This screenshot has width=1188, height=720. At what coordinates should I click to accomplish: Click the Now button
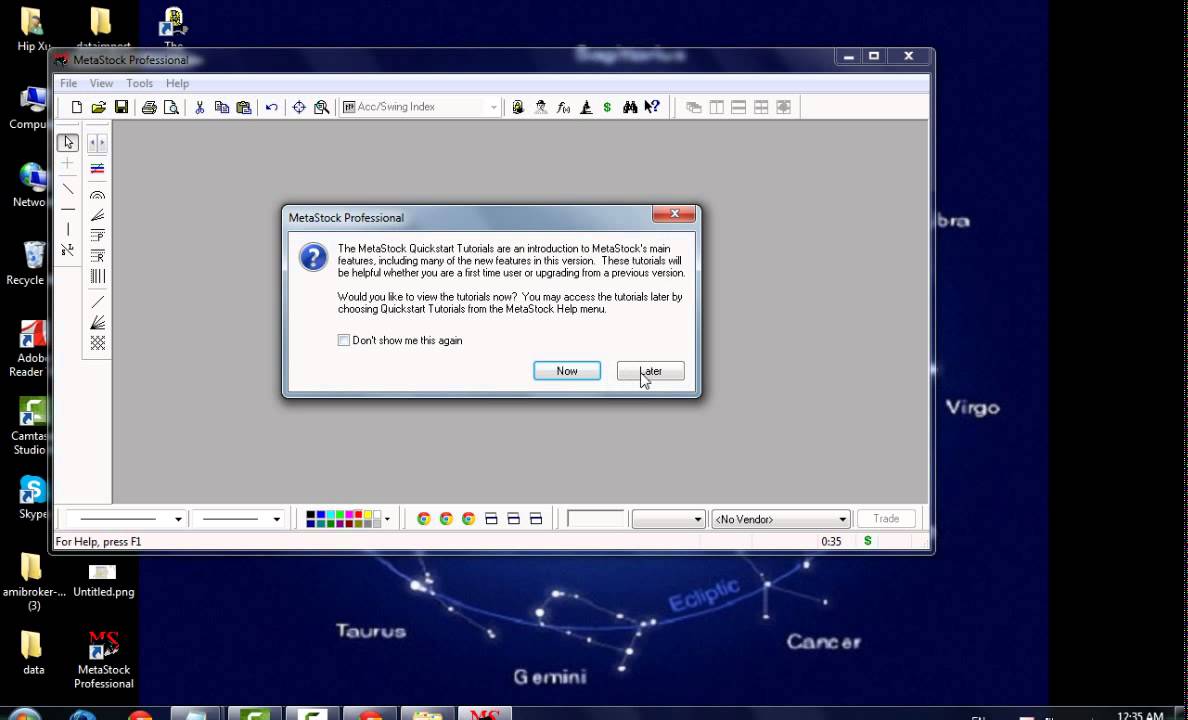coord(567,371)
